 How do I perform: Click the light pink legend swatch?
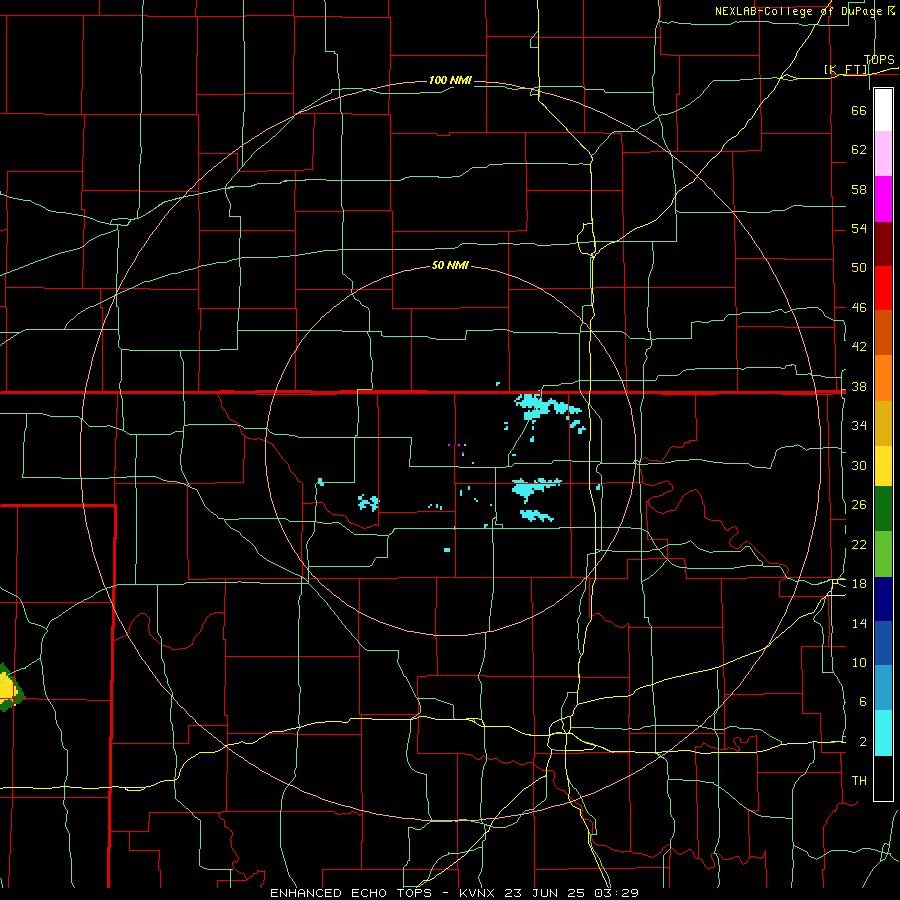pyautogui.click(x=883, y=154)
